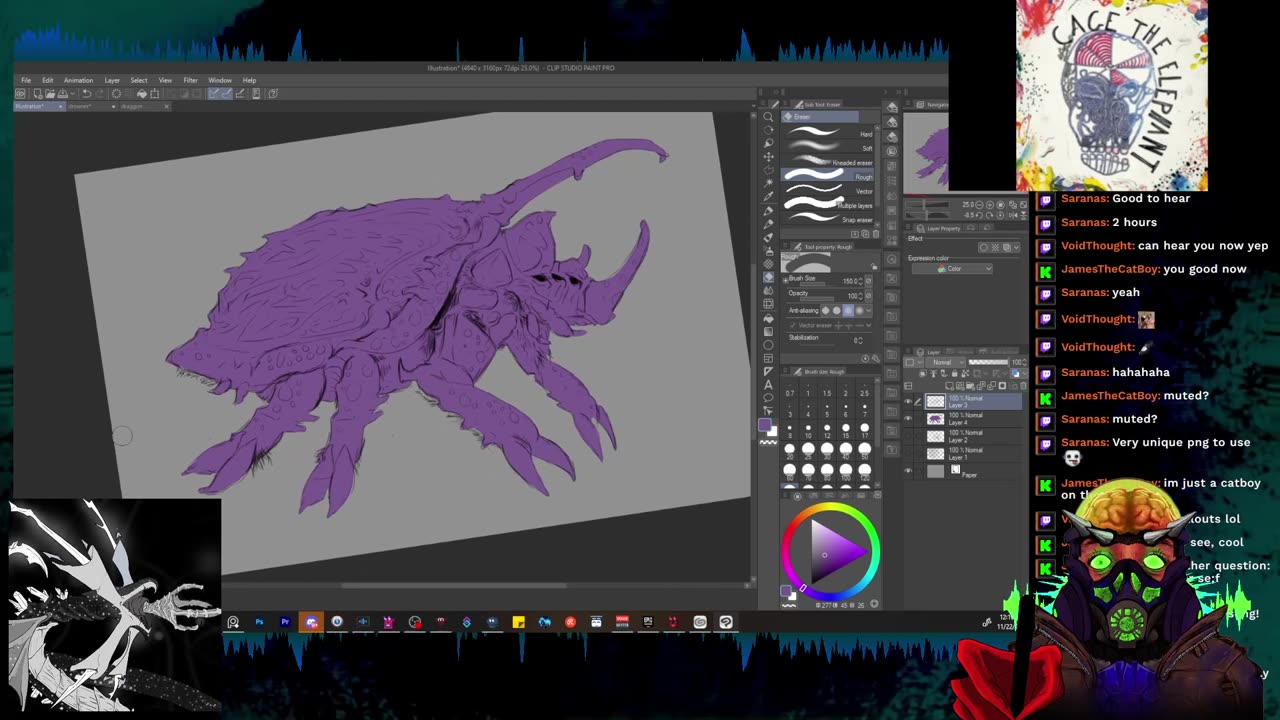This screenshot has width=1280, height=720.
Task: Show Layer 2 via its visibility box
Action: click(x=908, y=435)
